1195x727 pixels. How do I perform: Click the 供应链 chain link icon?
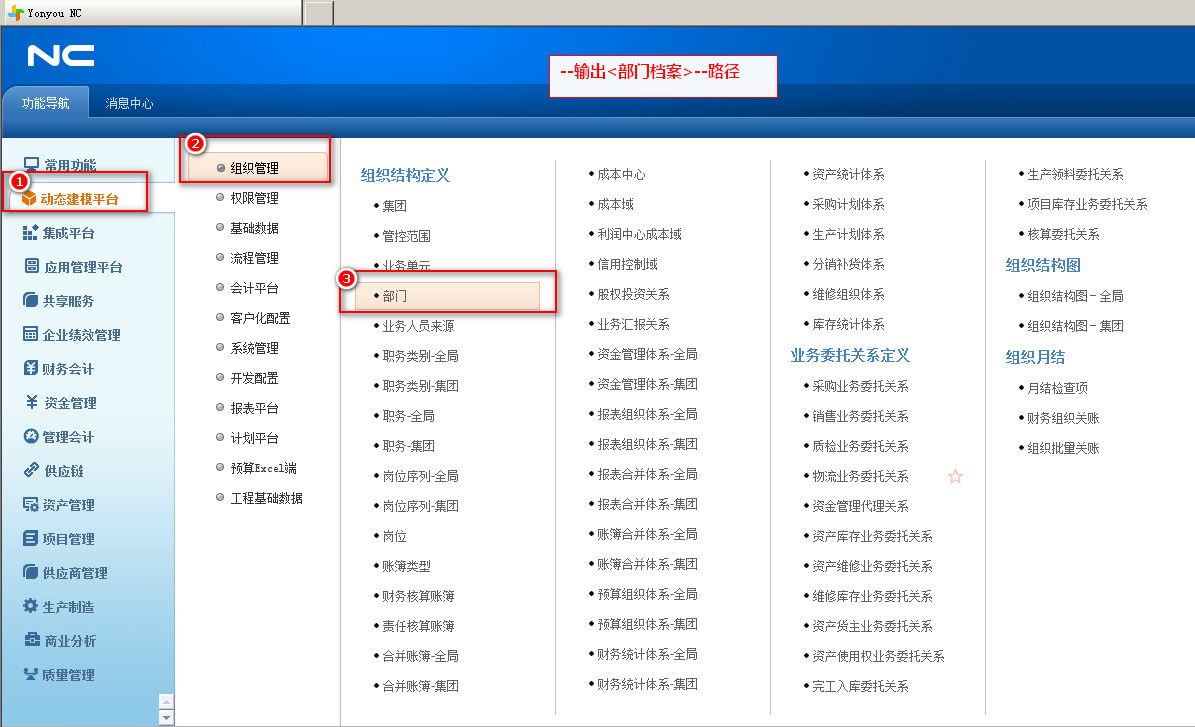coord(31,470)
